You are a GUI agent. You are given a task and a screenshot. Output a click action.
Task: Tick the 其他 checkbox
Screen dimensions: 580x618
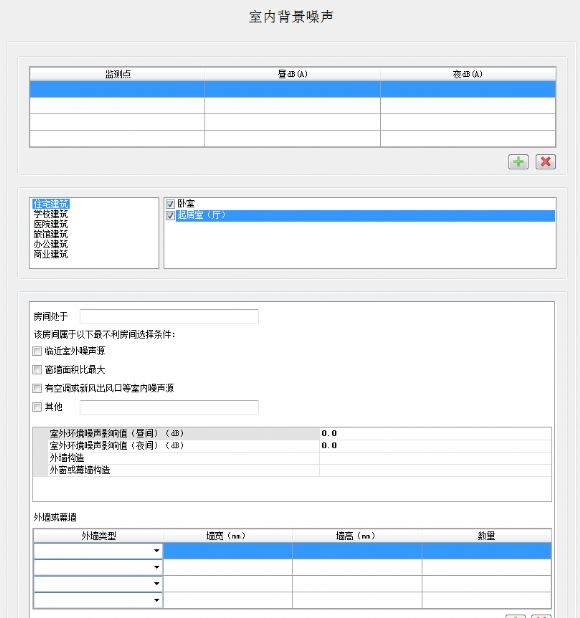click(37, 407)
